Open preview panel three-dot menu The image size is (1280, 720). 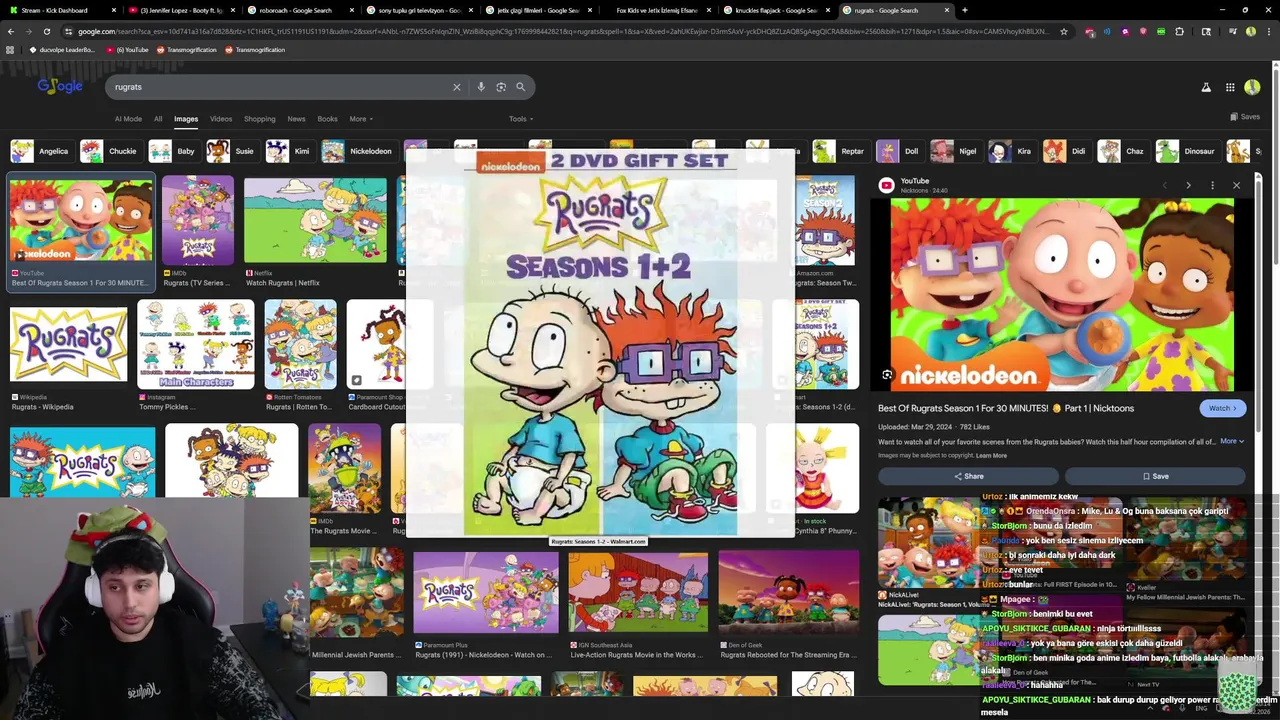[1212, 185]
